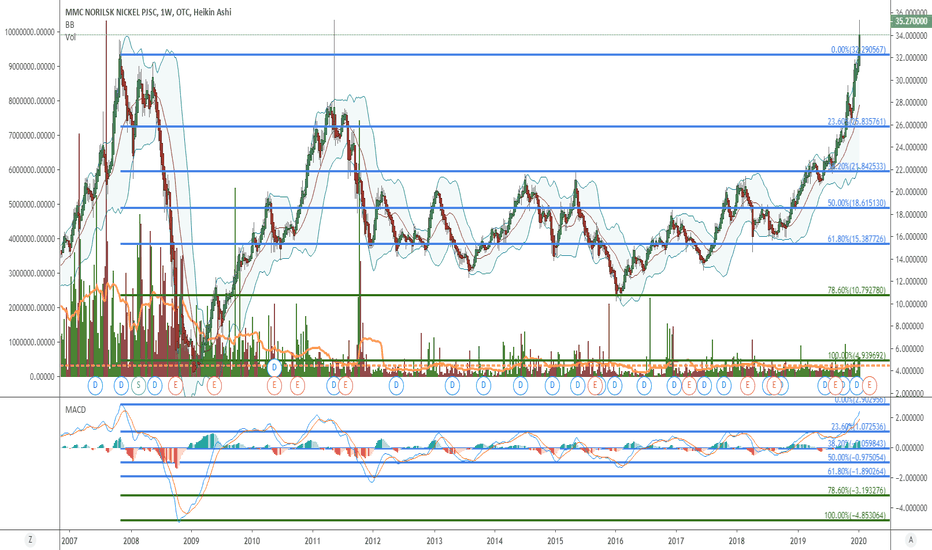This screenshot has width=932, height=550.
Task: Click the earnings 'E' marker in late 2011
Action: pos(345,385)
